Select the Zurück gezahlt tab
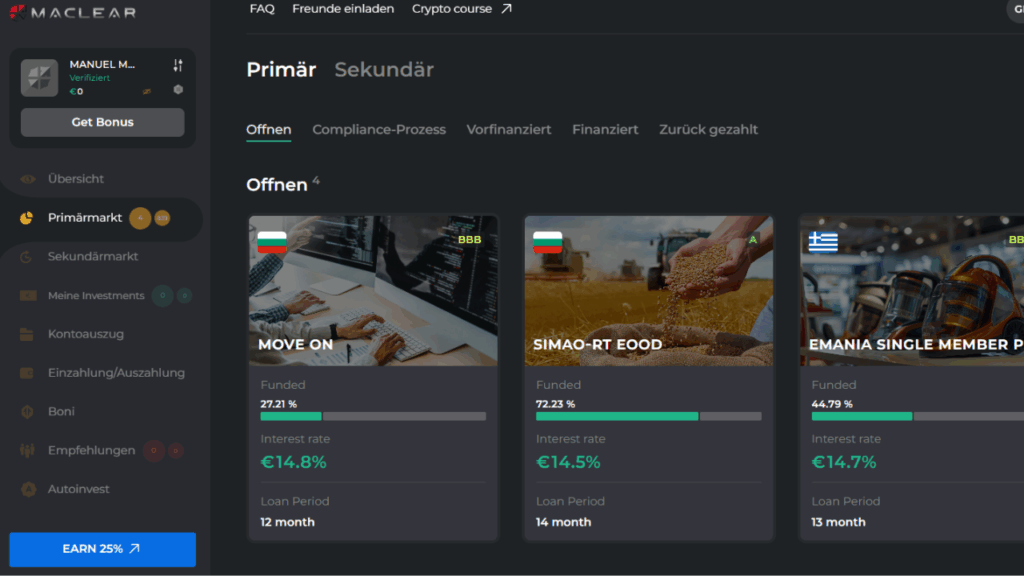Image resolution: width=1024 pixels, height=576 pixels. pyautogui.click(x=708, y=130)
